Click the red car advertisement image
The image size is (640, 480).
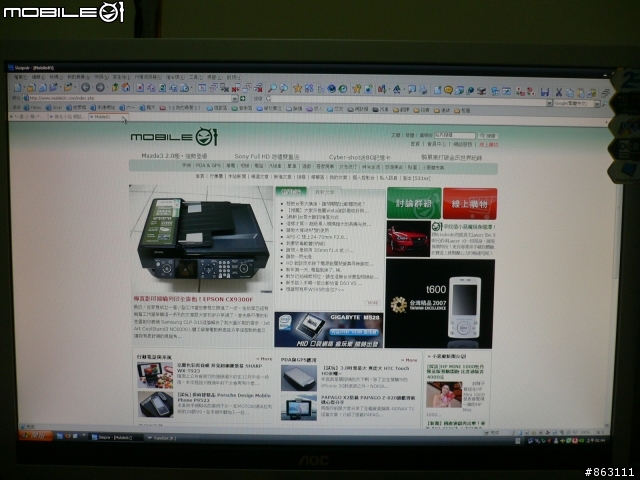point(408,239)
